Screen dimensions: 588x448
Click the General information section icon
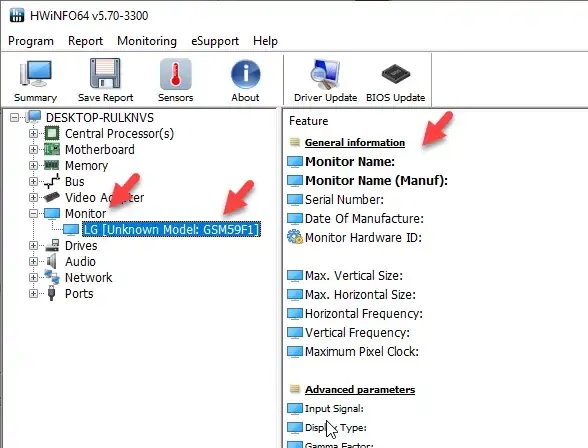pyautogui.click(x=295, y=142)
